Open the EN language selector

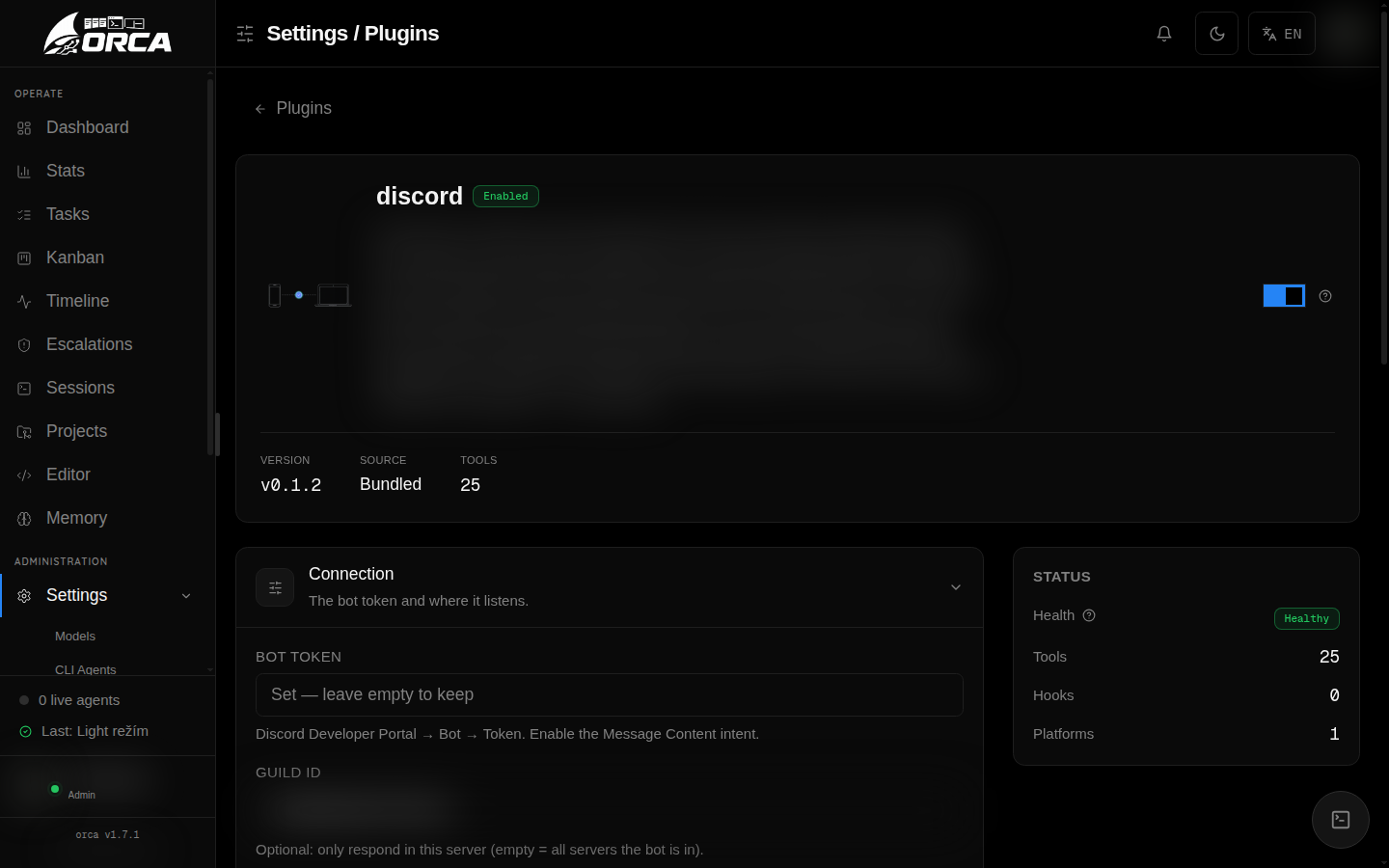tap(1282, 34)
